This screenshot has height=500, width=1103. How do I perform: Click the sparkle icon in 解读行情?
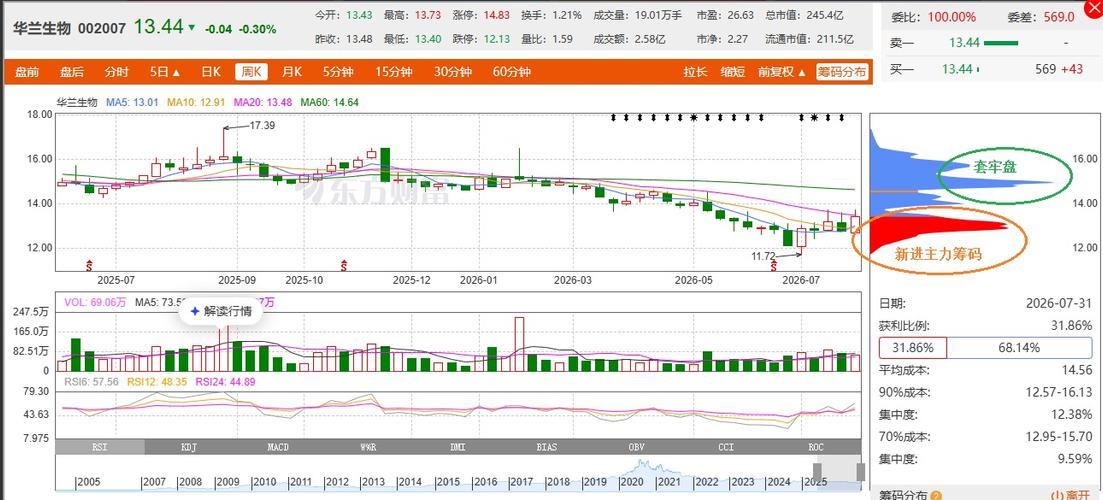pyautogui.click(x=196, y=312)
